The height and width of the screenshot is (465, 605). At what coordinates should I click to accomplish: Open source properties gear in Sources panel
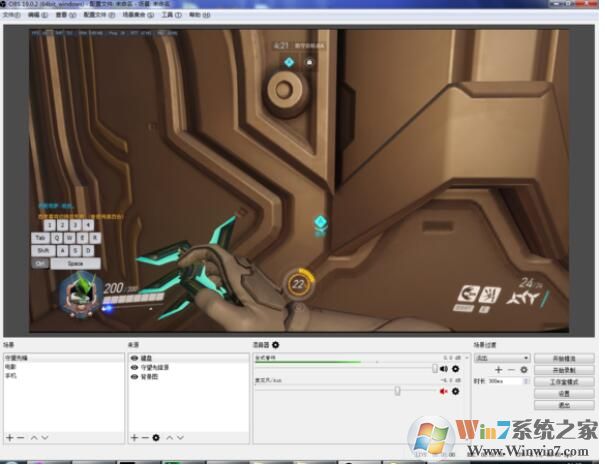pos(156,437)
